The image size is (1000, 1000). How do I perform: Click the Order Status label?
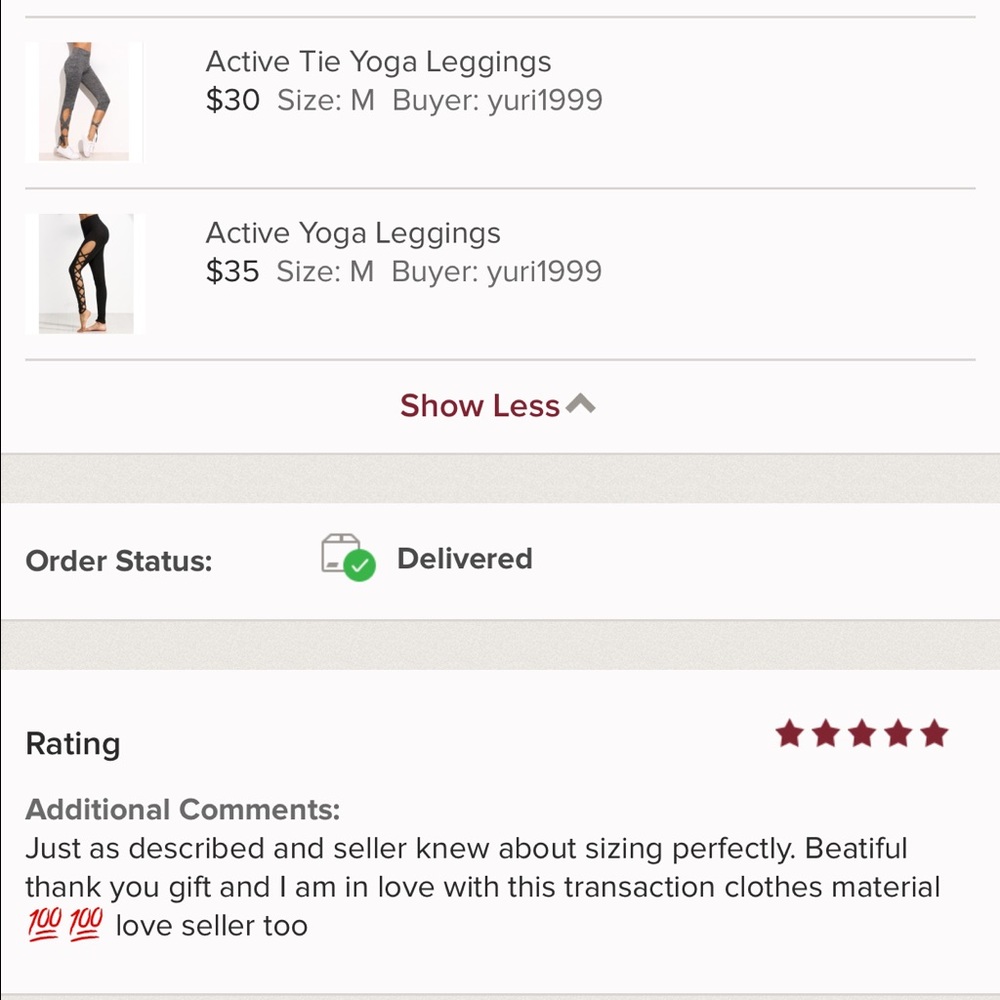click(x=119, y=561)
